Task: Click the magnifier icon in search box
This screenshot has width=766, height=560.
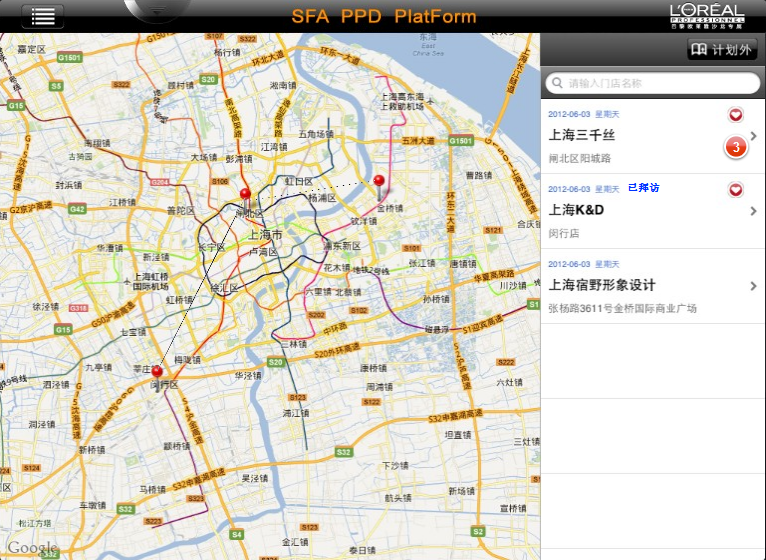Action: point(555,83)
